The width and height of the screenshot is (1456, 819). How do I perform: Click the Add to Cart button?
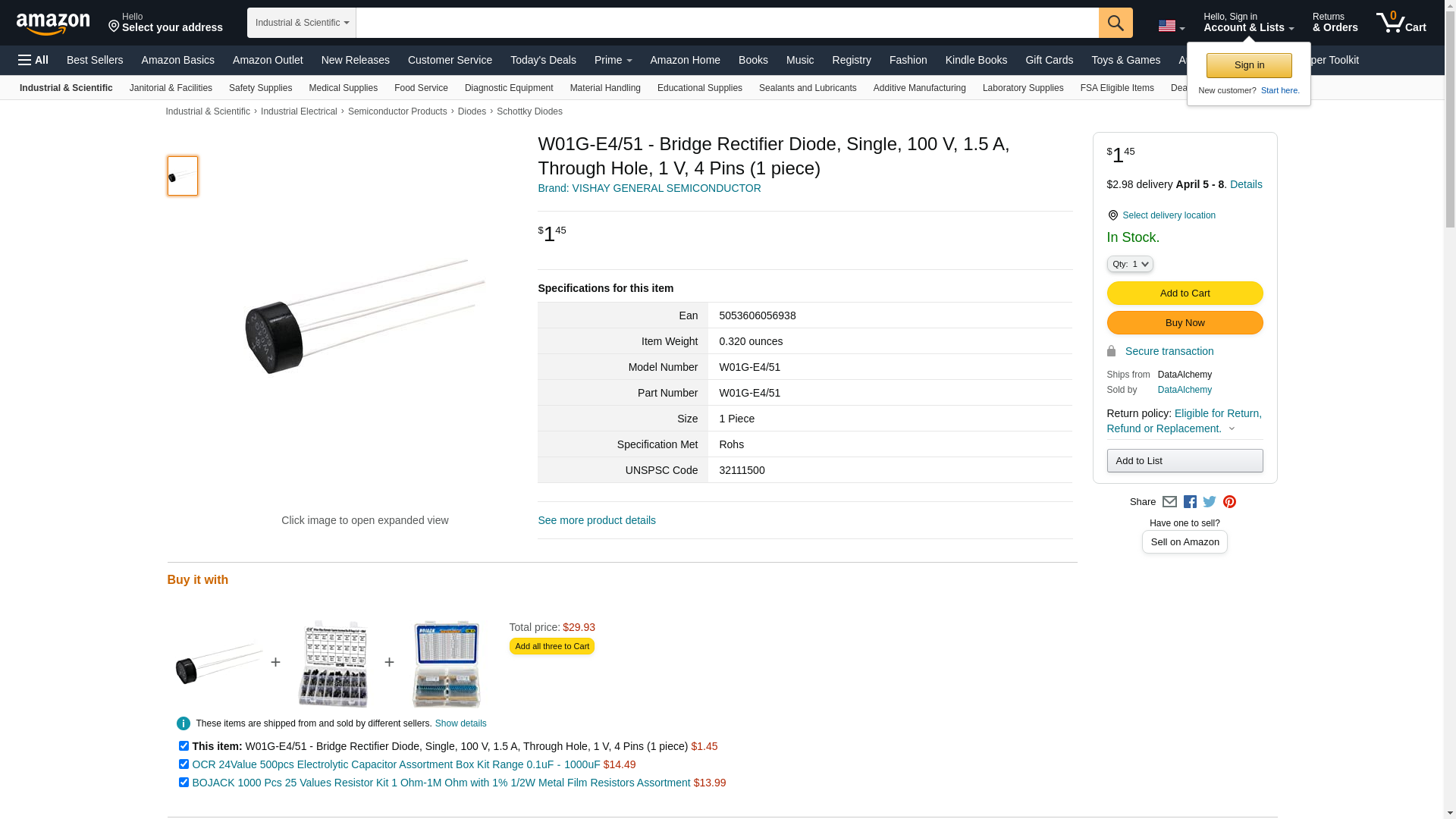coord(1185,293)
